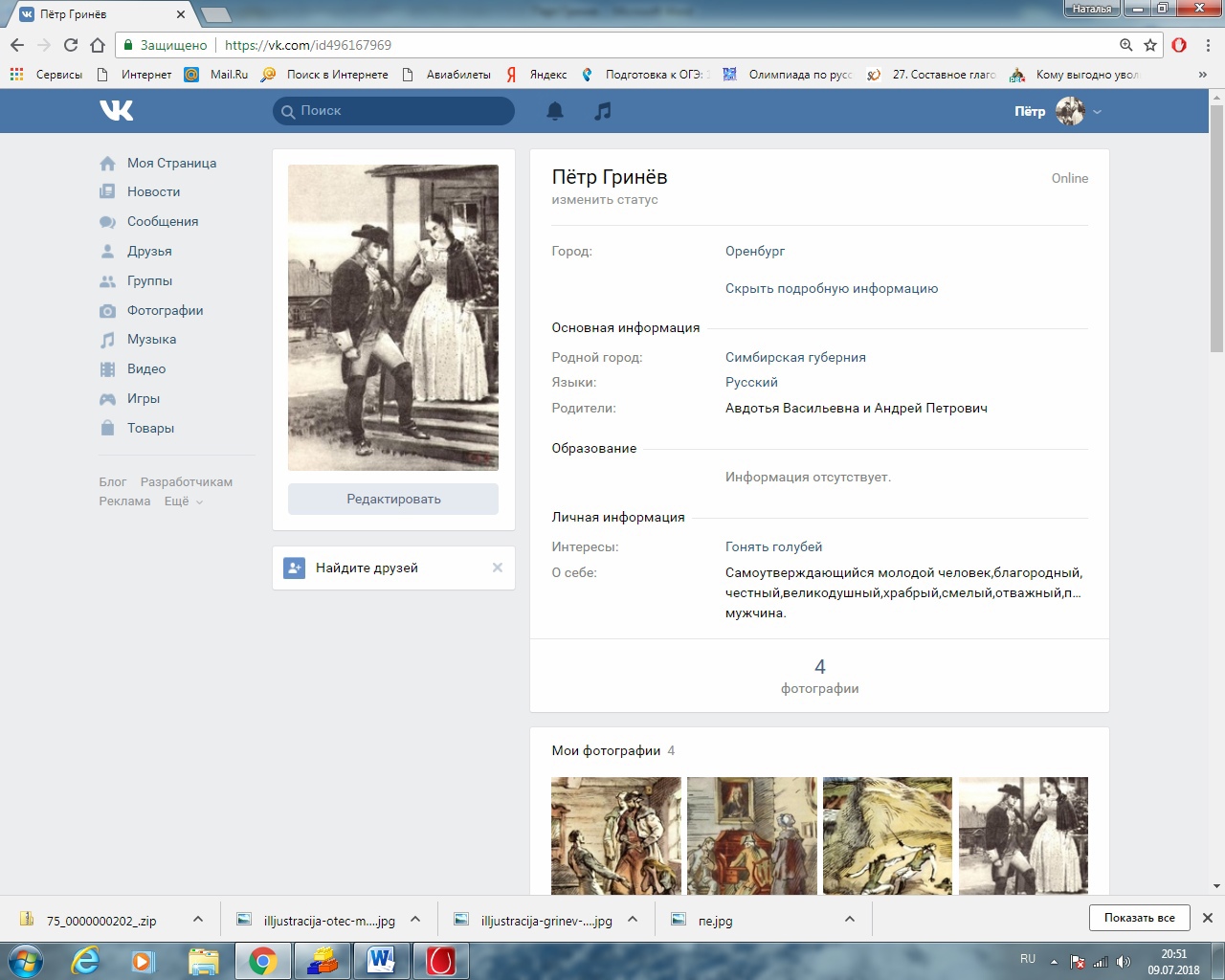
Task: Click the Windows Start button
Action: (x=25, y=960)
